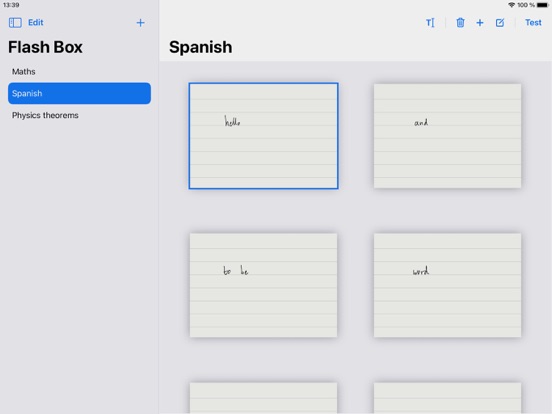Select the Spanish deck in sidebar
The image size is (552, 414).
[79, 93]
